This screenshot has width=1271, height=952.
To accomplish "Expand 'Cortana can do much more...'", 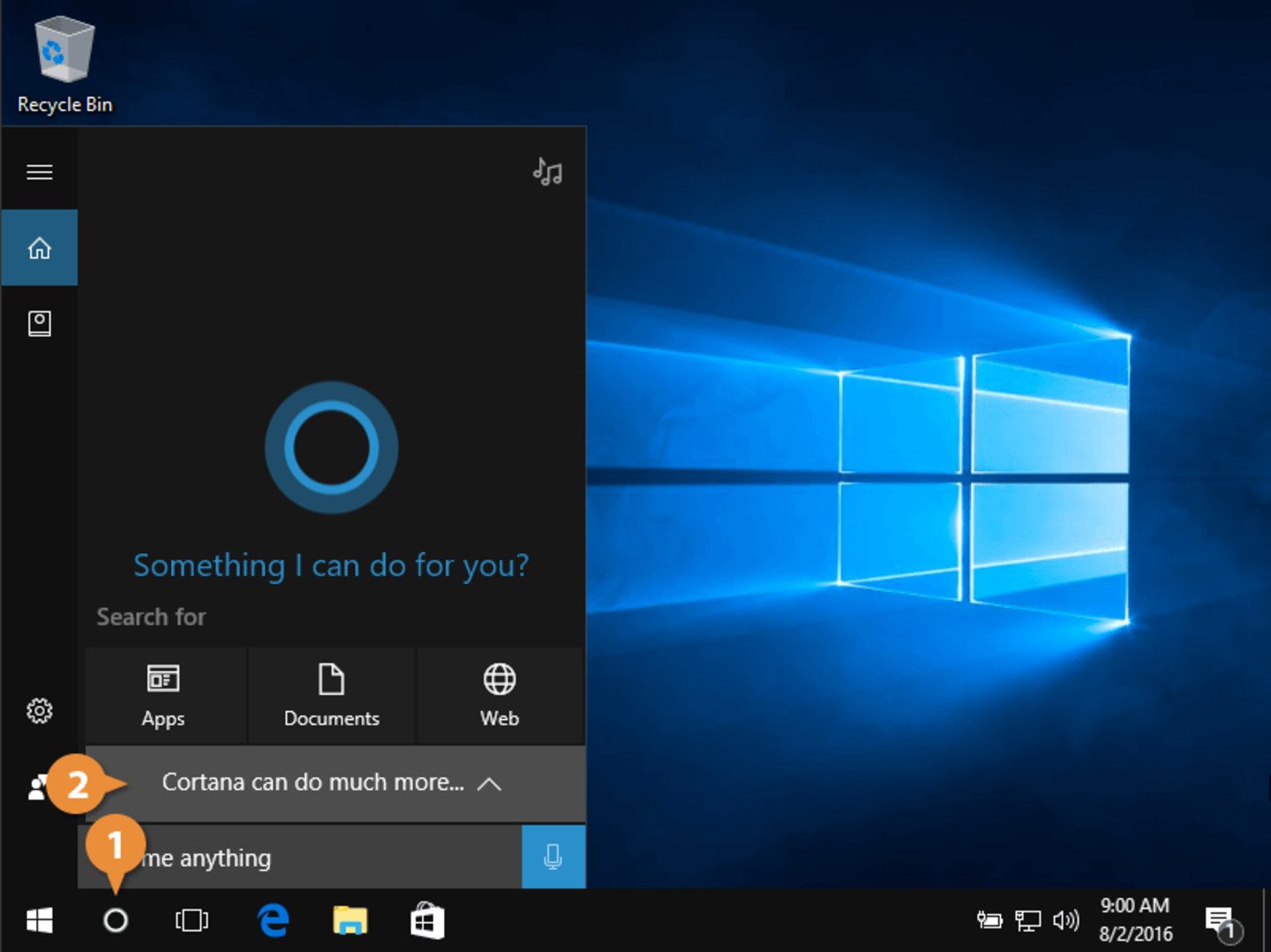I will pyautogui.click(x=335, y=783).
